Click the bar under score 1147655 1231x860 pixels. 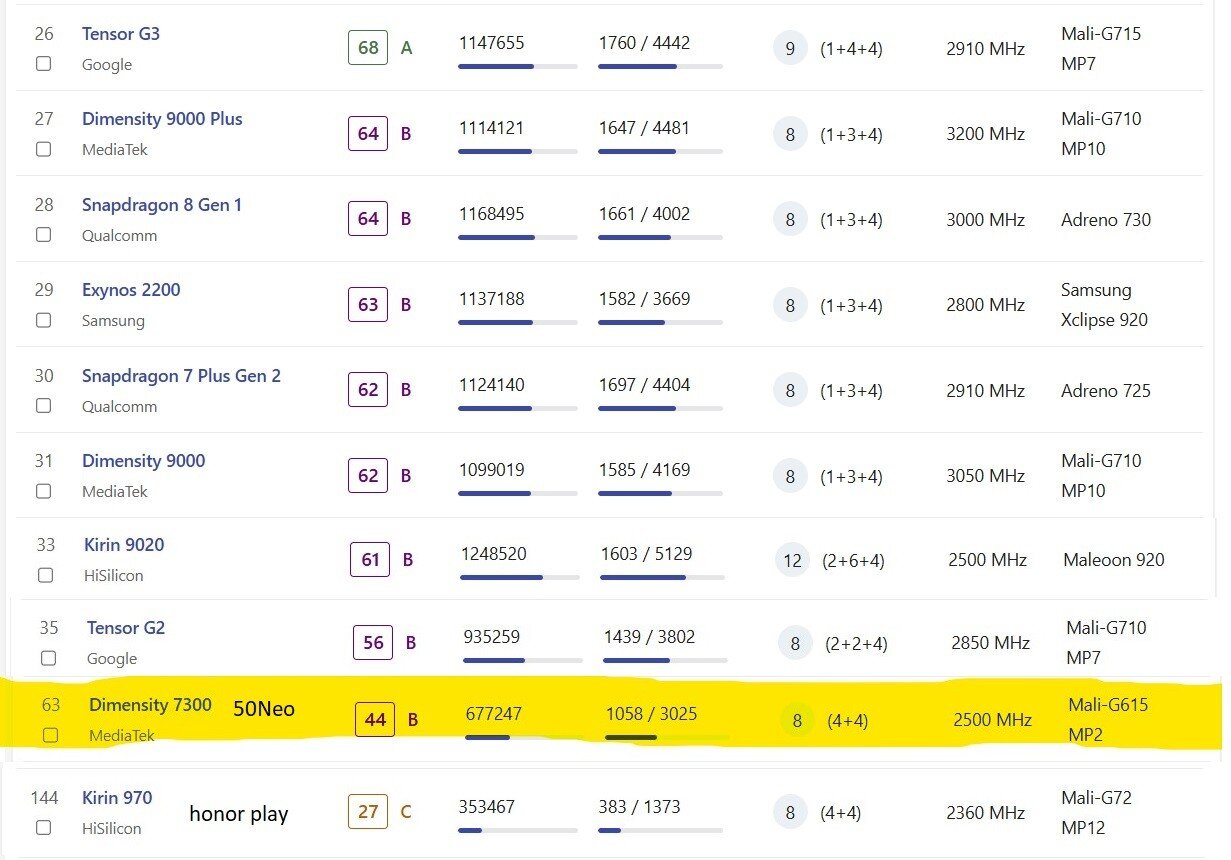pyautogui.click(x=518, y=66)
